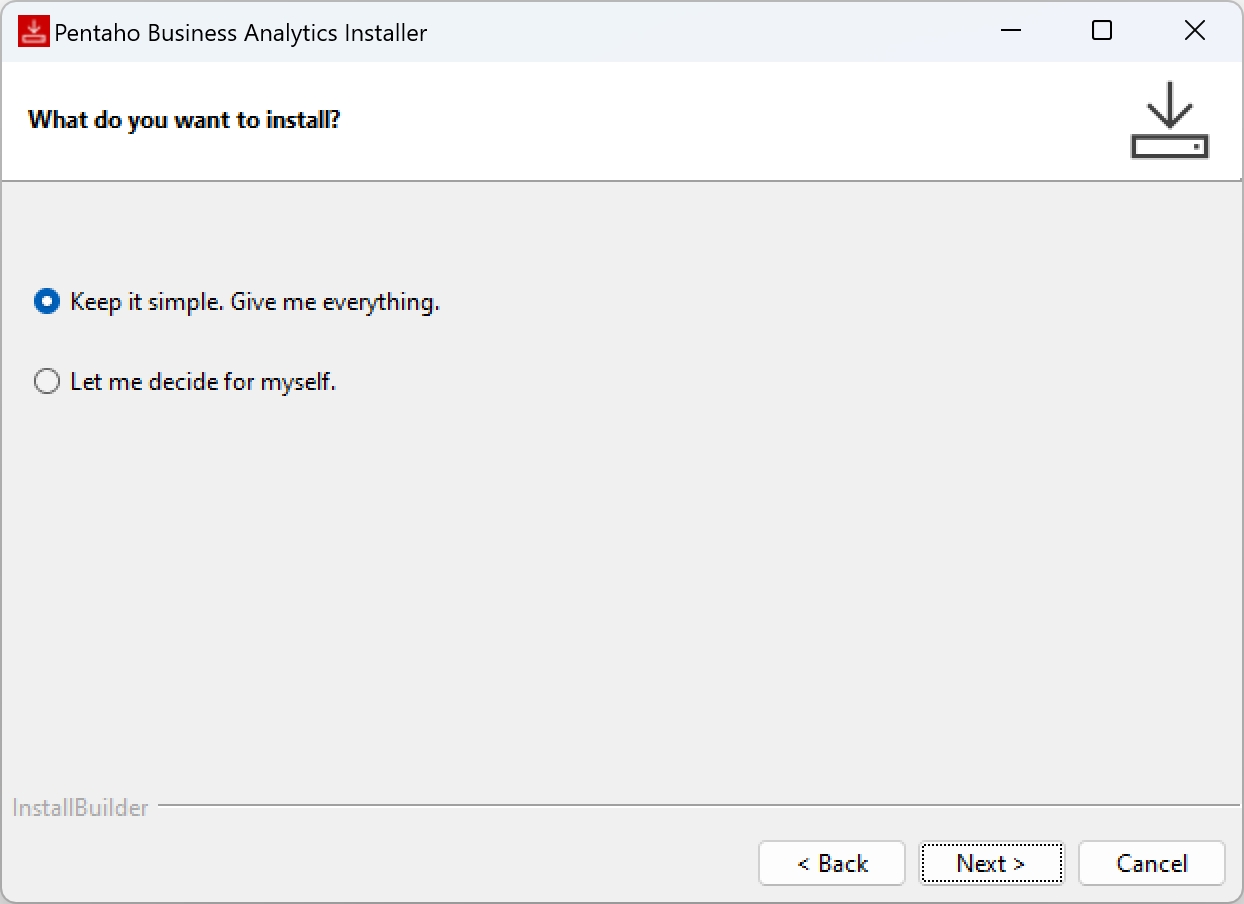Close the installer with the X button
Viewport: 1244px width, 904px height.
tap(1194, 31)
